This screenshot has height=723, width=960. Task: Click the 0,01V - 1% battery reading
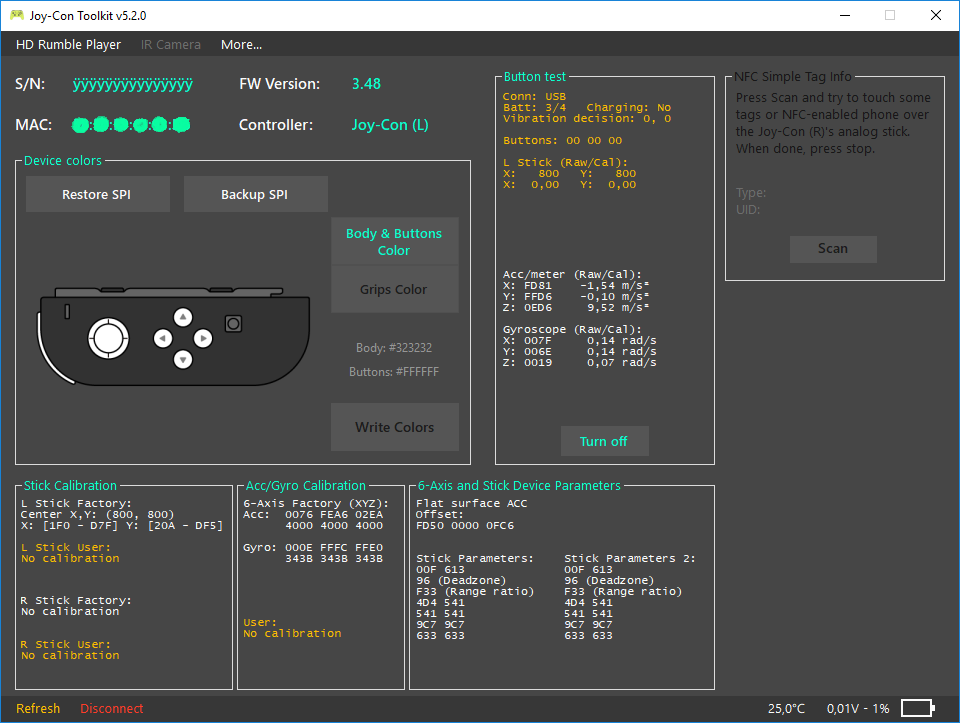coord(858,708)
